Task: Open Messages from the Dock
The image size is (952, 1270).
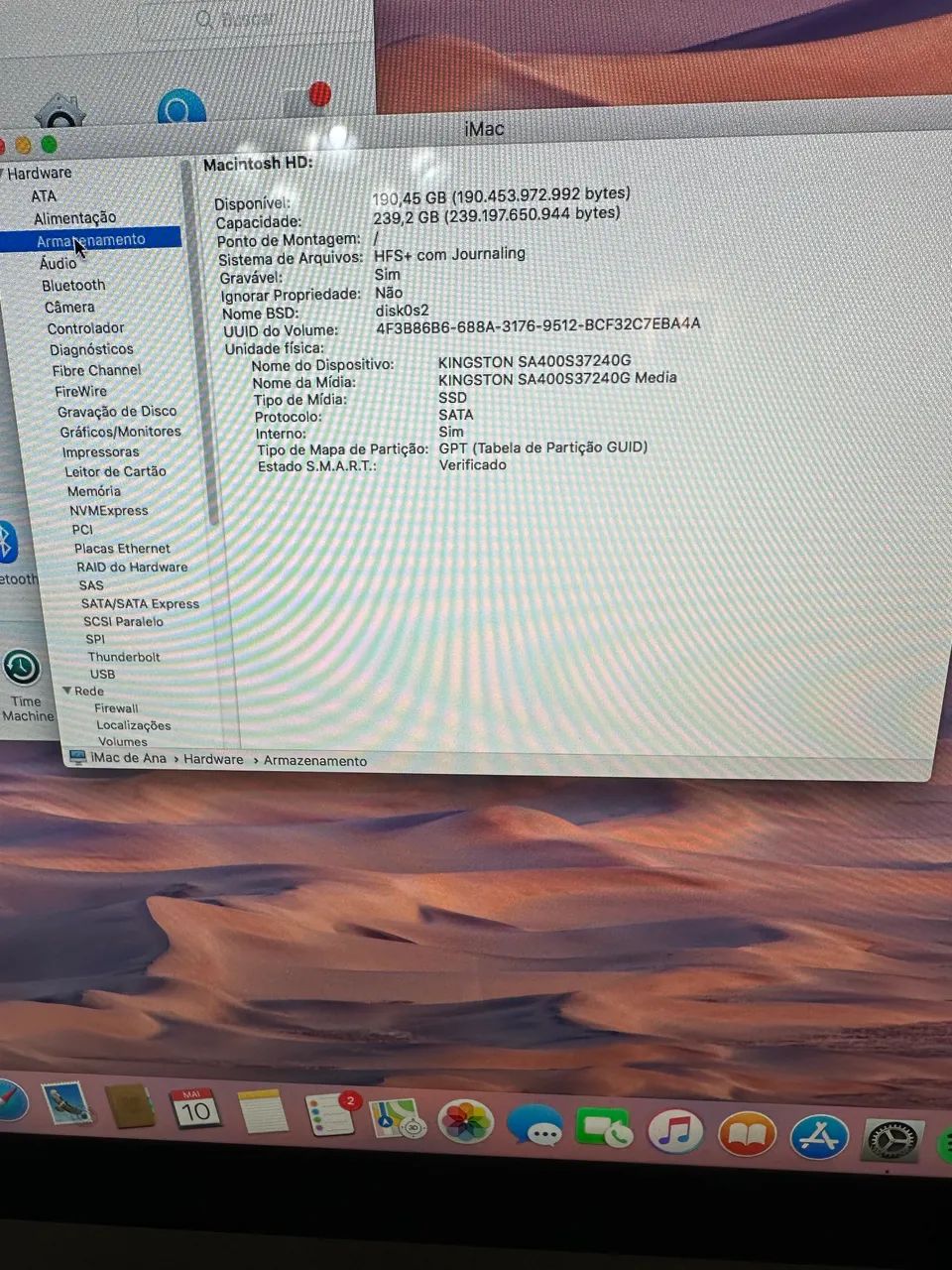Action: [x=535, y=1127]
